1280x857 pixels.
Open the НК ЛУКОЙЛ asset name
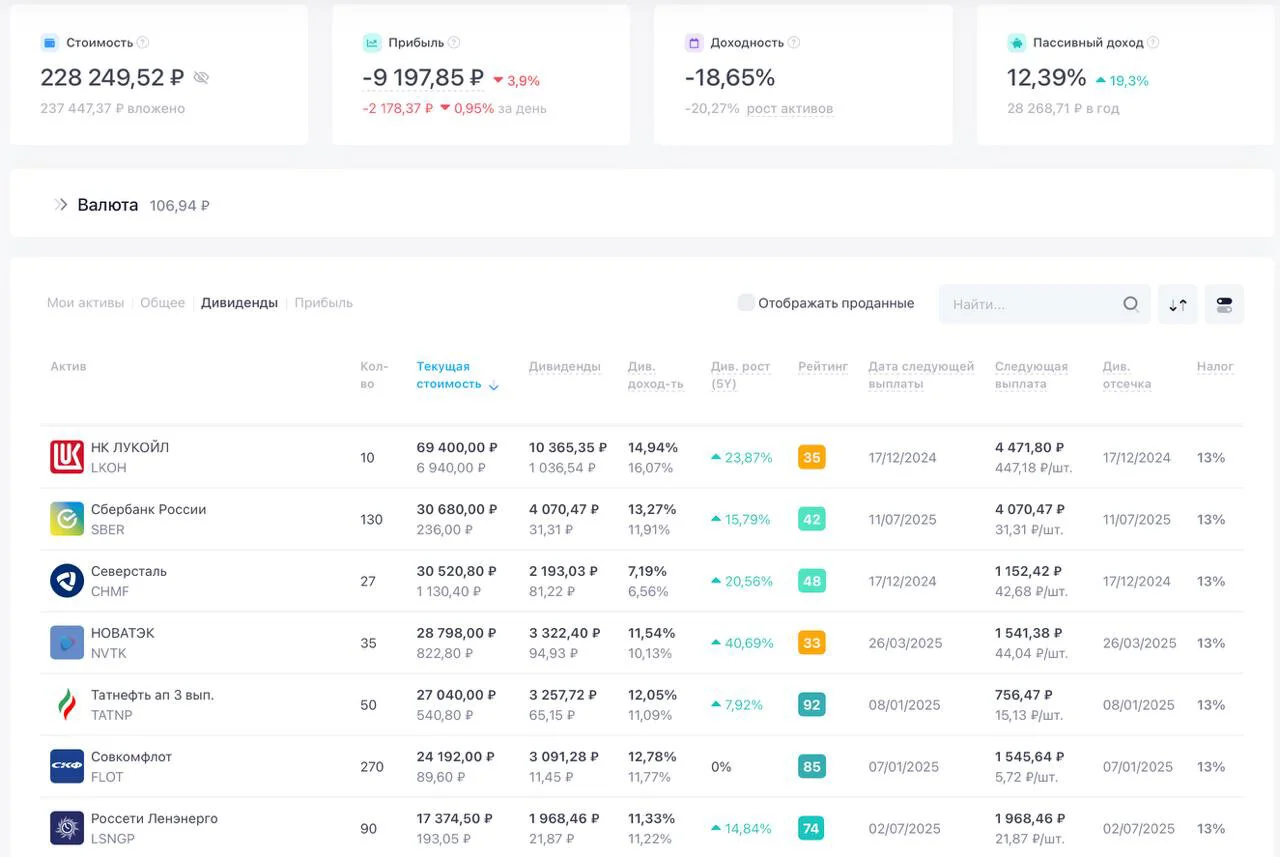130,448
